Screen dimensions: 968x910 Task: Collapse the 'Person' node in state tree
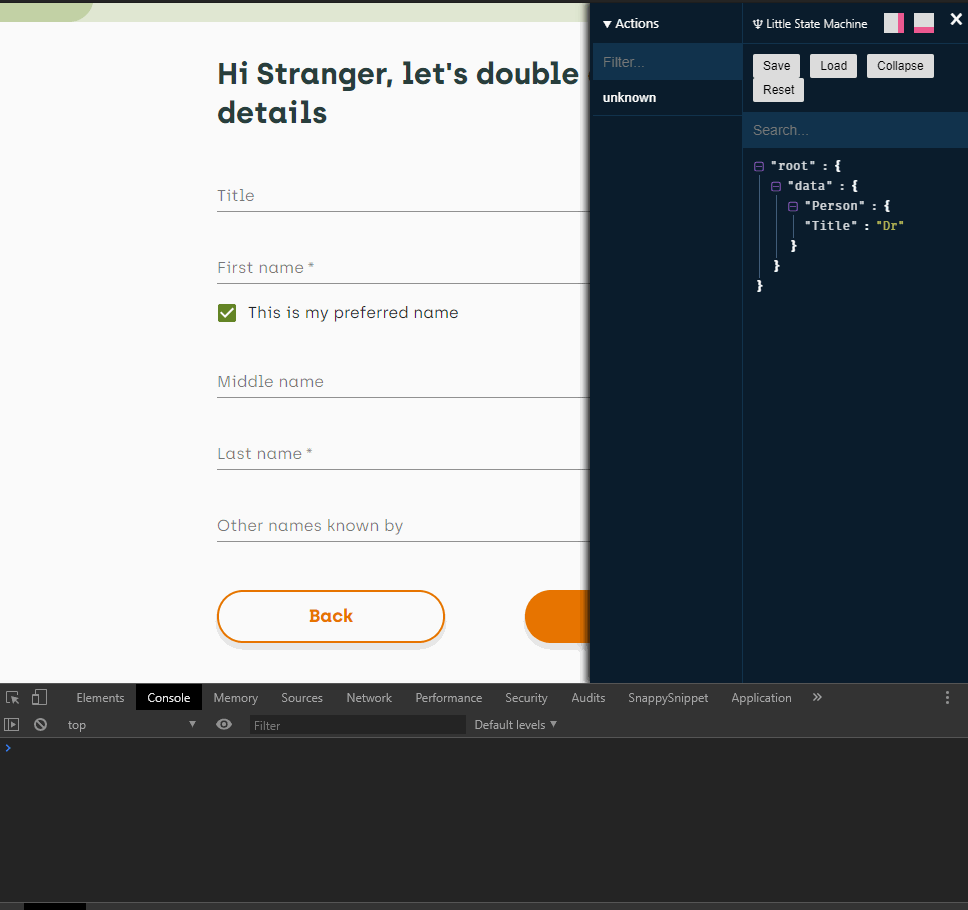click(791, 205)
